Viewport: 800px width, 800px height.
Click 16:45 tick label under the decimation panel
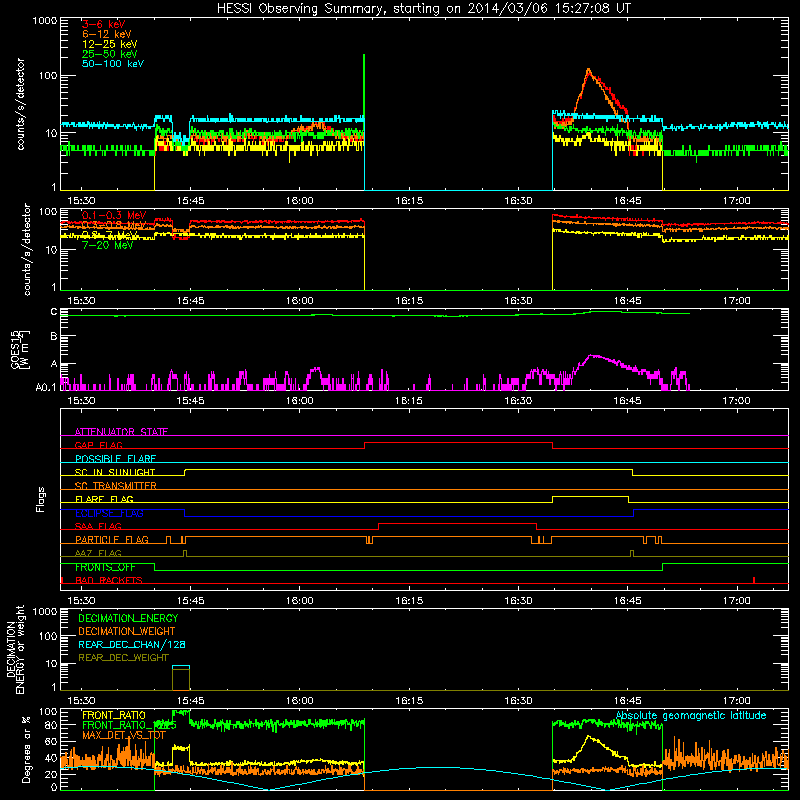tap(628, 701)
